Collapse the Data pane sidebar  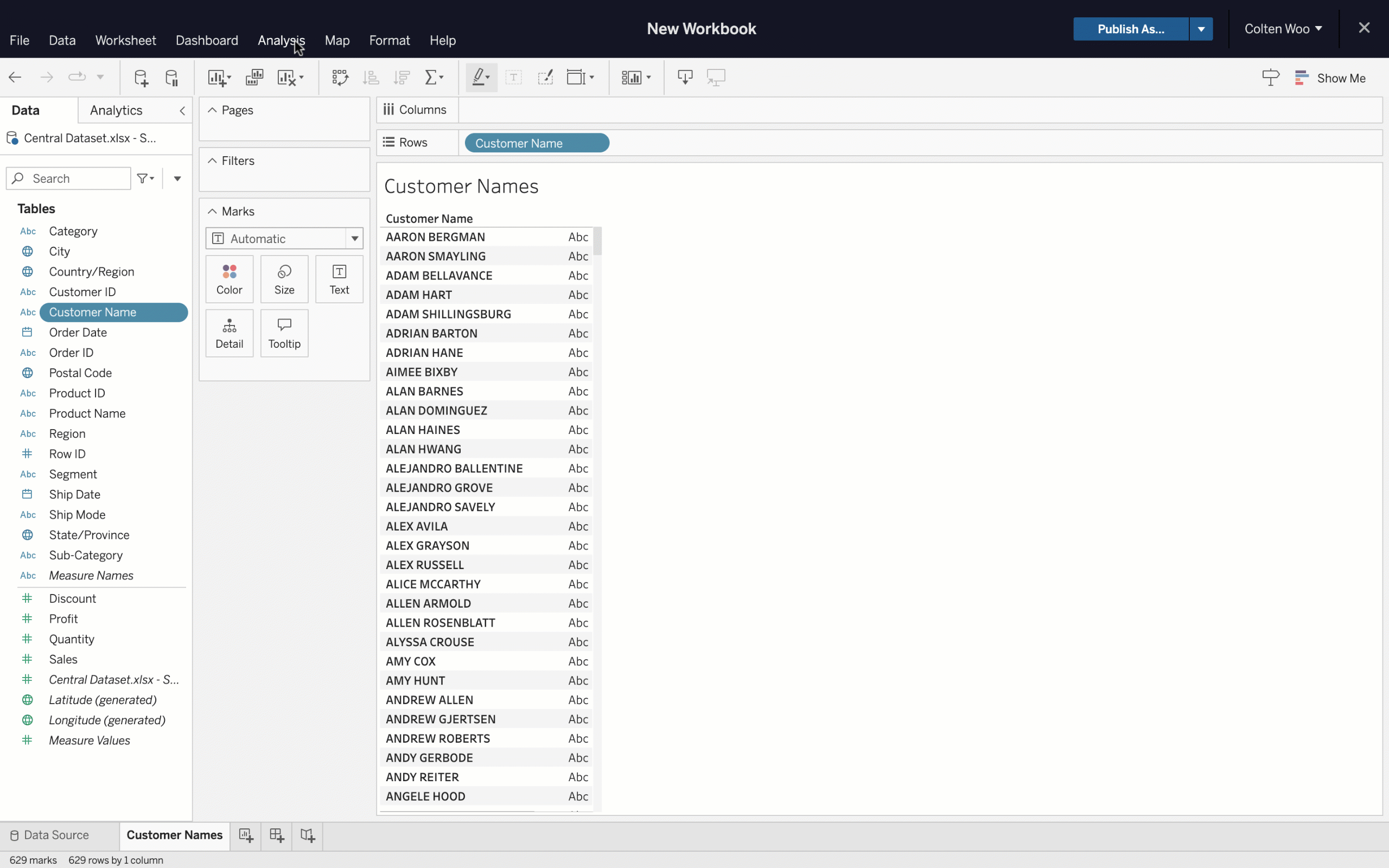[x=181, y=110]
